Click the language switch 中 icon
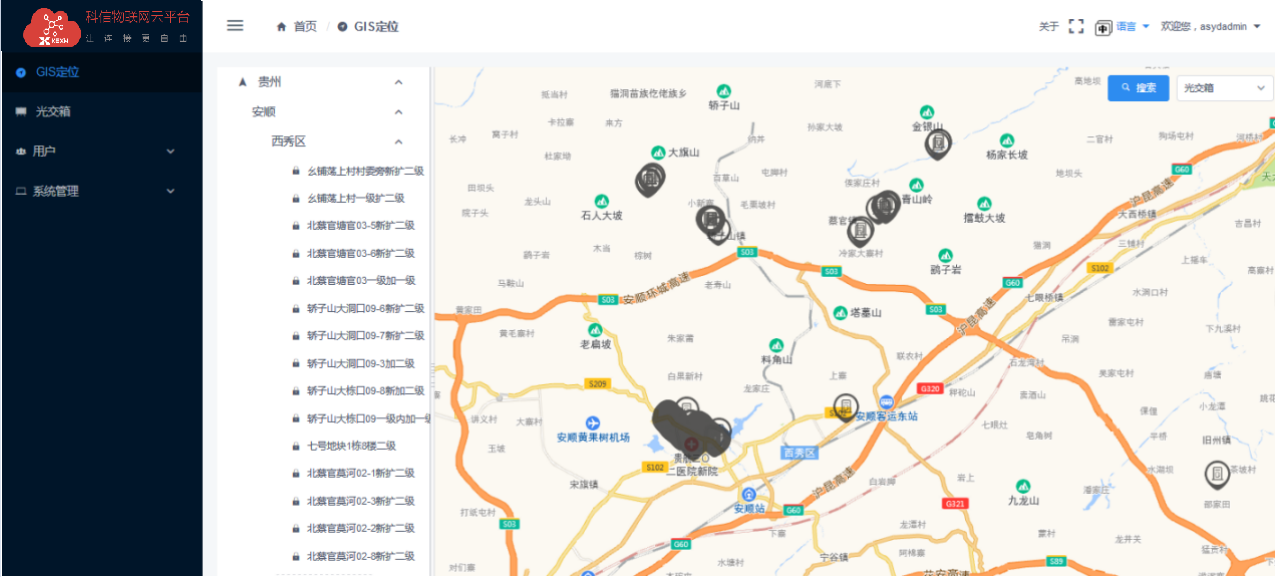Screen dimensions: 1276x577 [1103, 27]
